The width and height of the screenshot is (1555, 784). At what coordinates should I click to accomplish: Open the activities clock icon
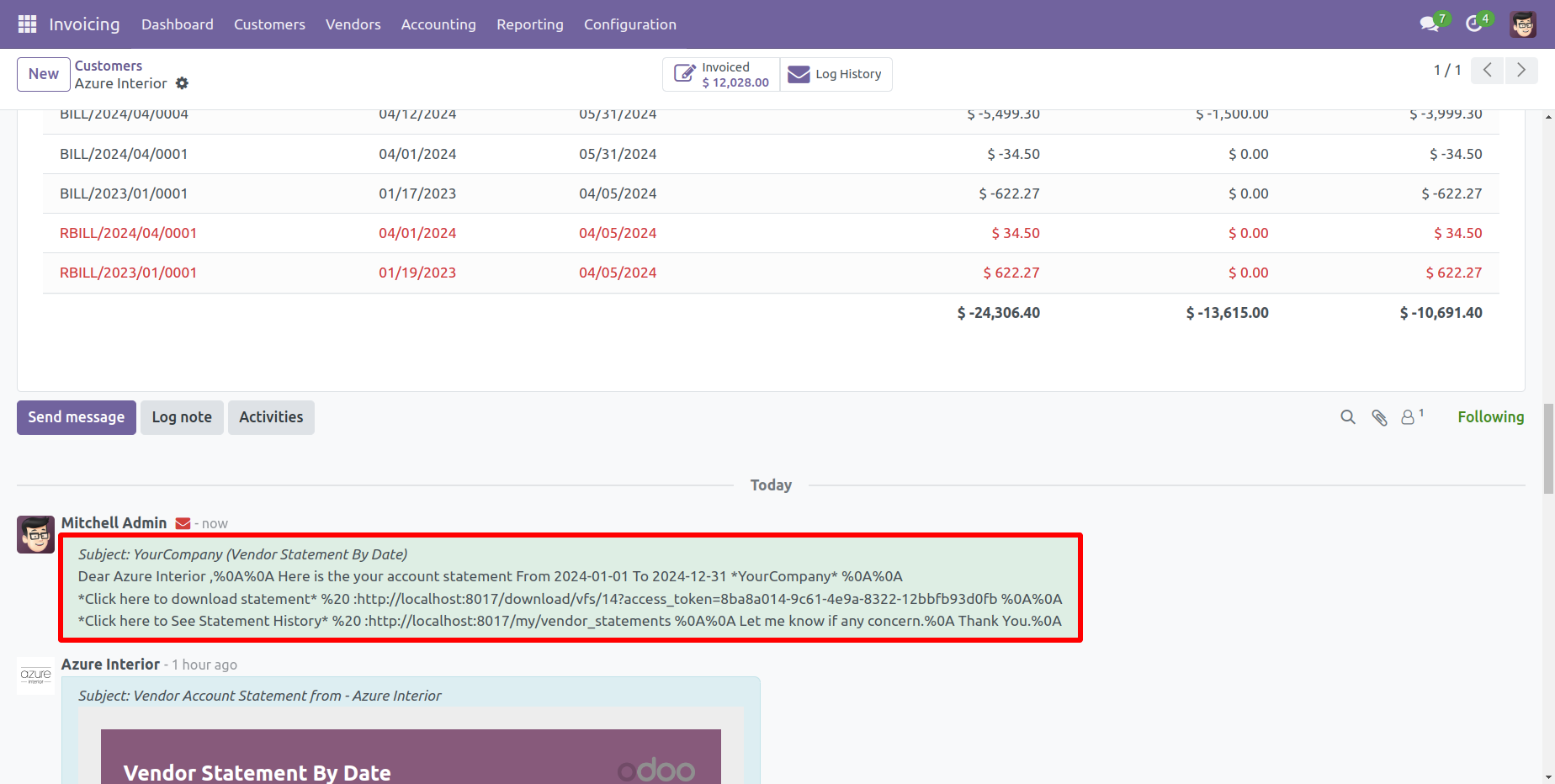point(1473,24)
